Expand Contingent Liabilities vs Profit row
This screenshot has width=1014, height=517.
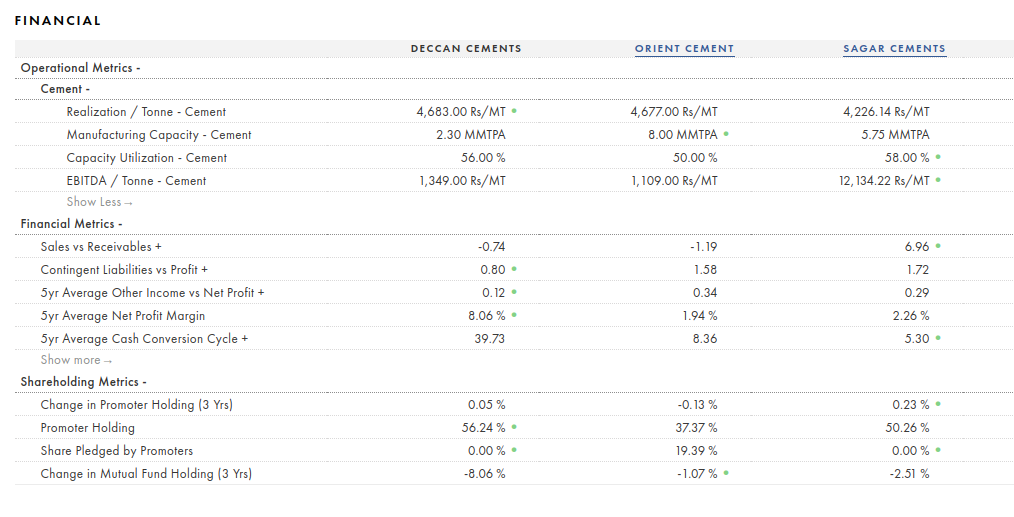(x=124, y=270)
